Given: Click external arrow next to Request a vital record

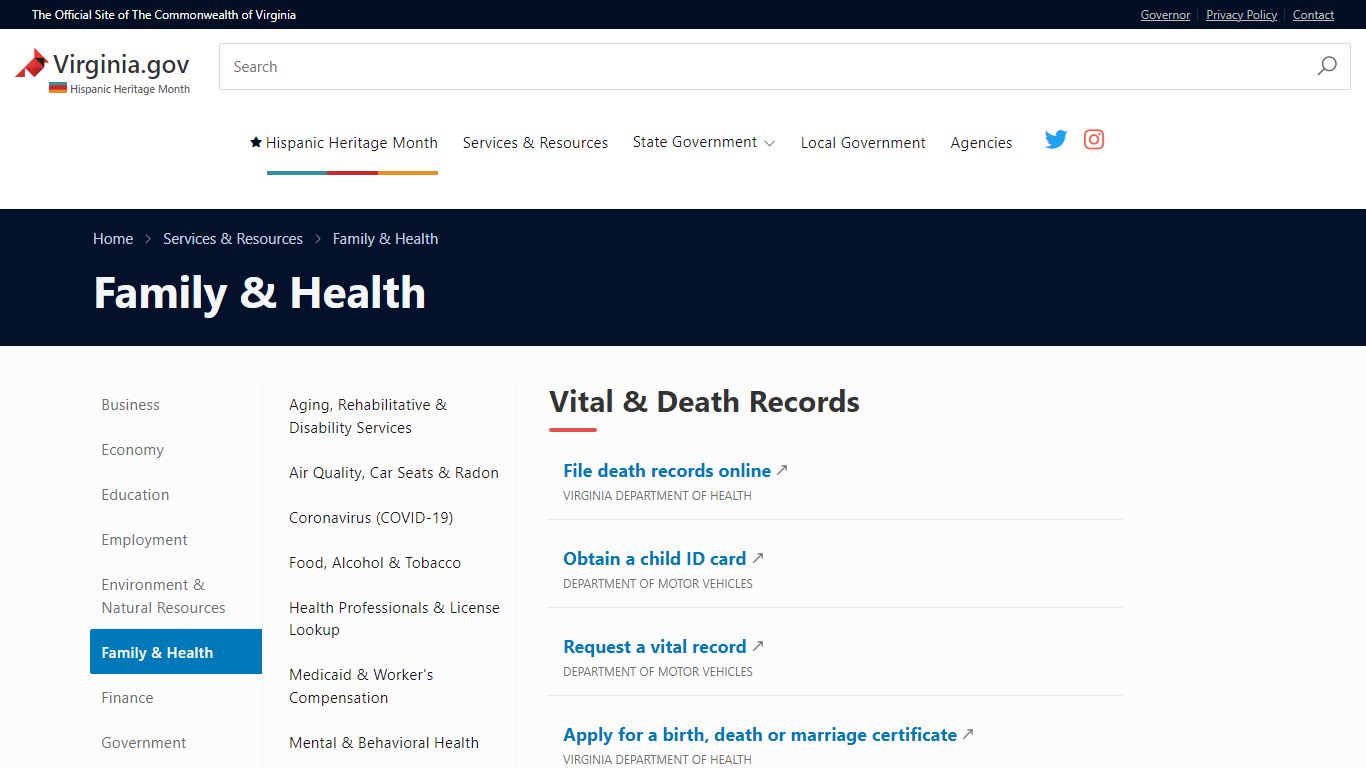Looking at the screenshot, I should coord(758,646).
